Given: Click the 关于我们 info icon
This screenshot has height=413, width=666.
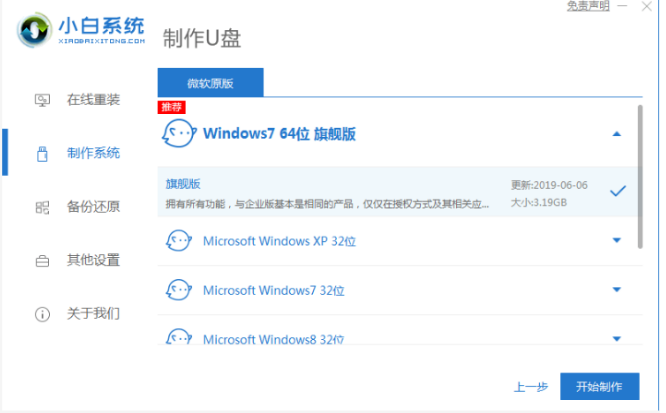Looking at the screenshot, I should (x=42, y=314).
